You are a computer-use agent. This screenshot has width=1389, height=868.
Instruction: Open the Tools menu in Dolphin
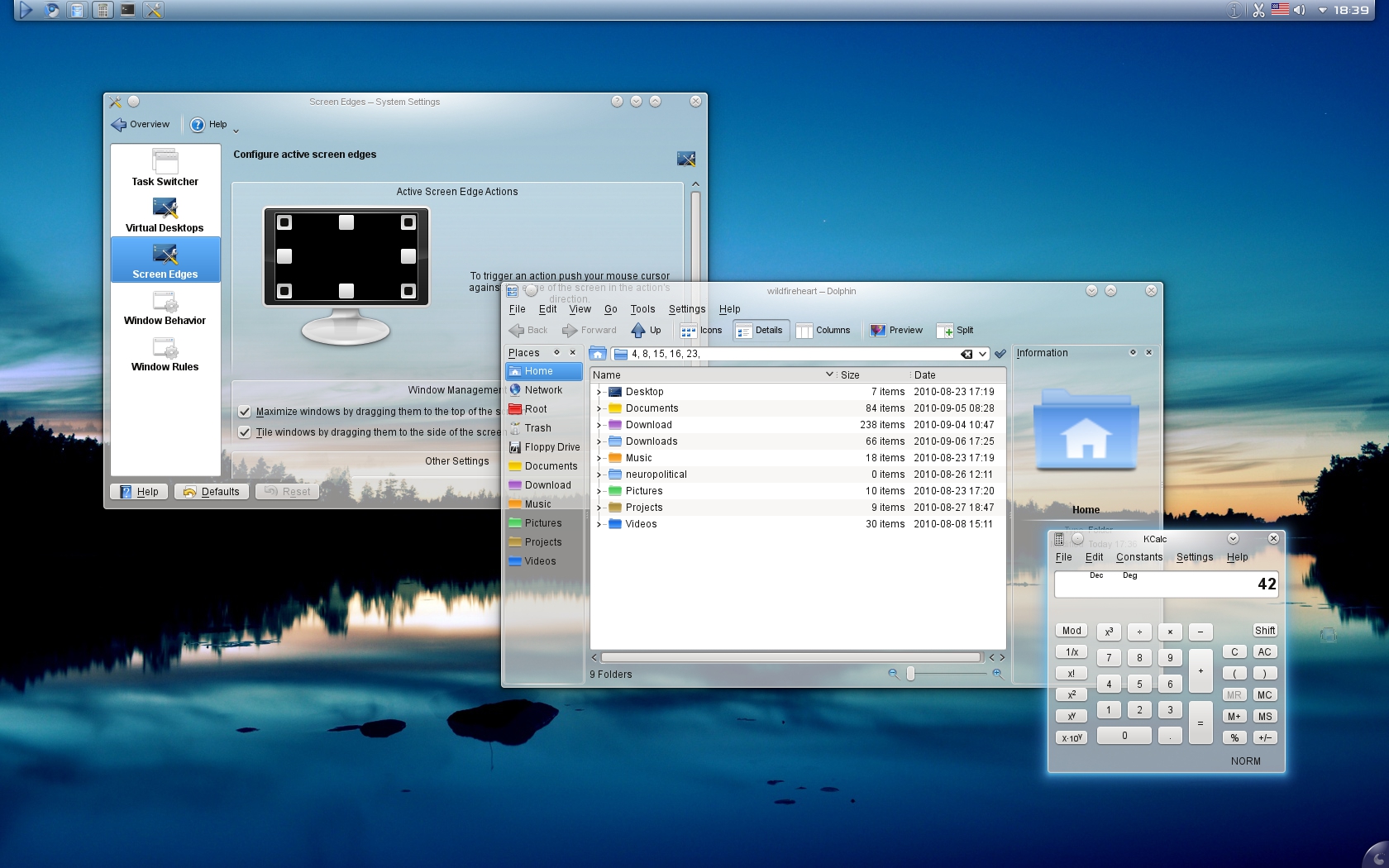[642, 309]
